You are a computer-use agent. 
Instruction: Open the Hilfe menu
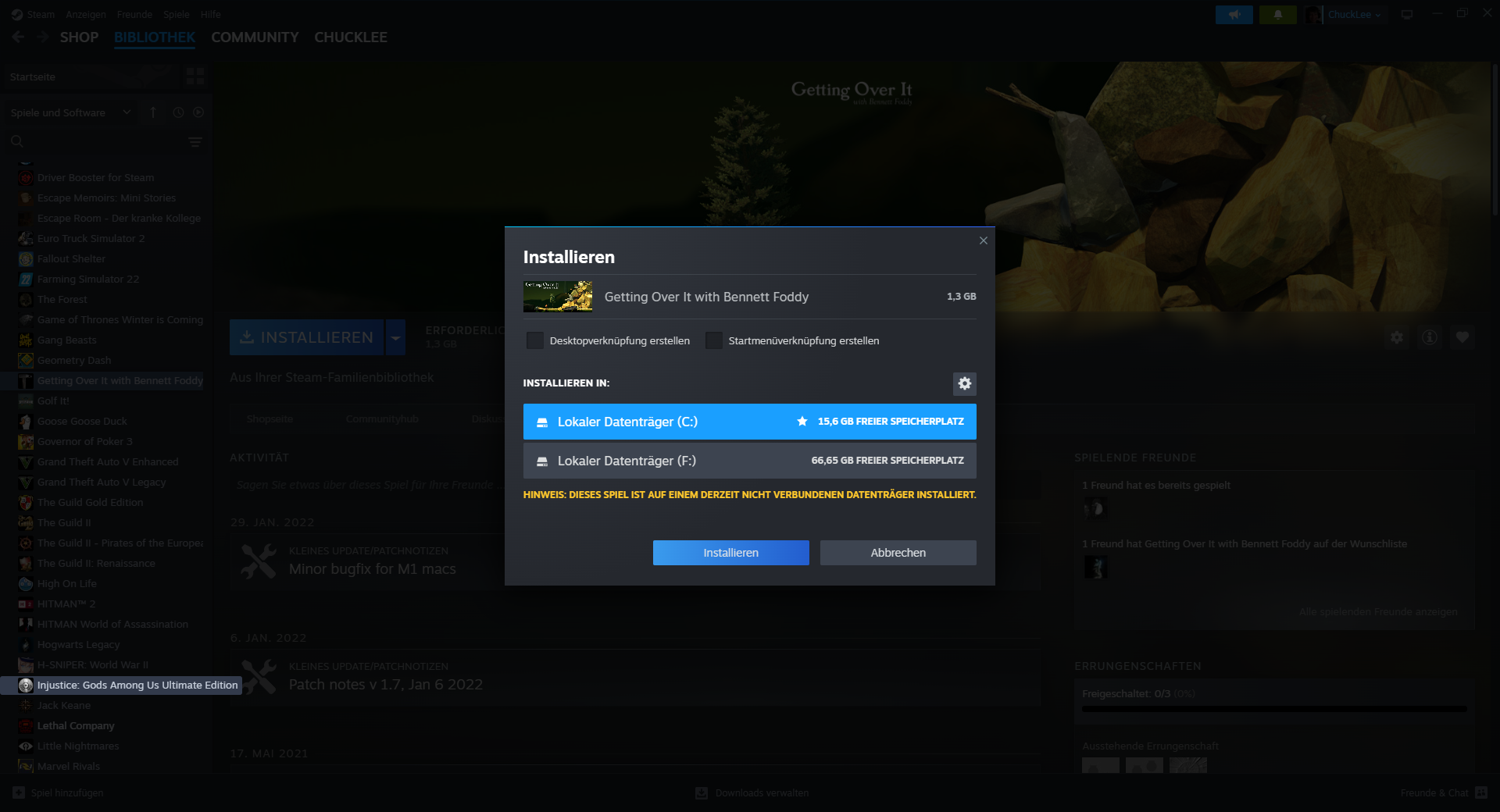(x=211, y=14)
